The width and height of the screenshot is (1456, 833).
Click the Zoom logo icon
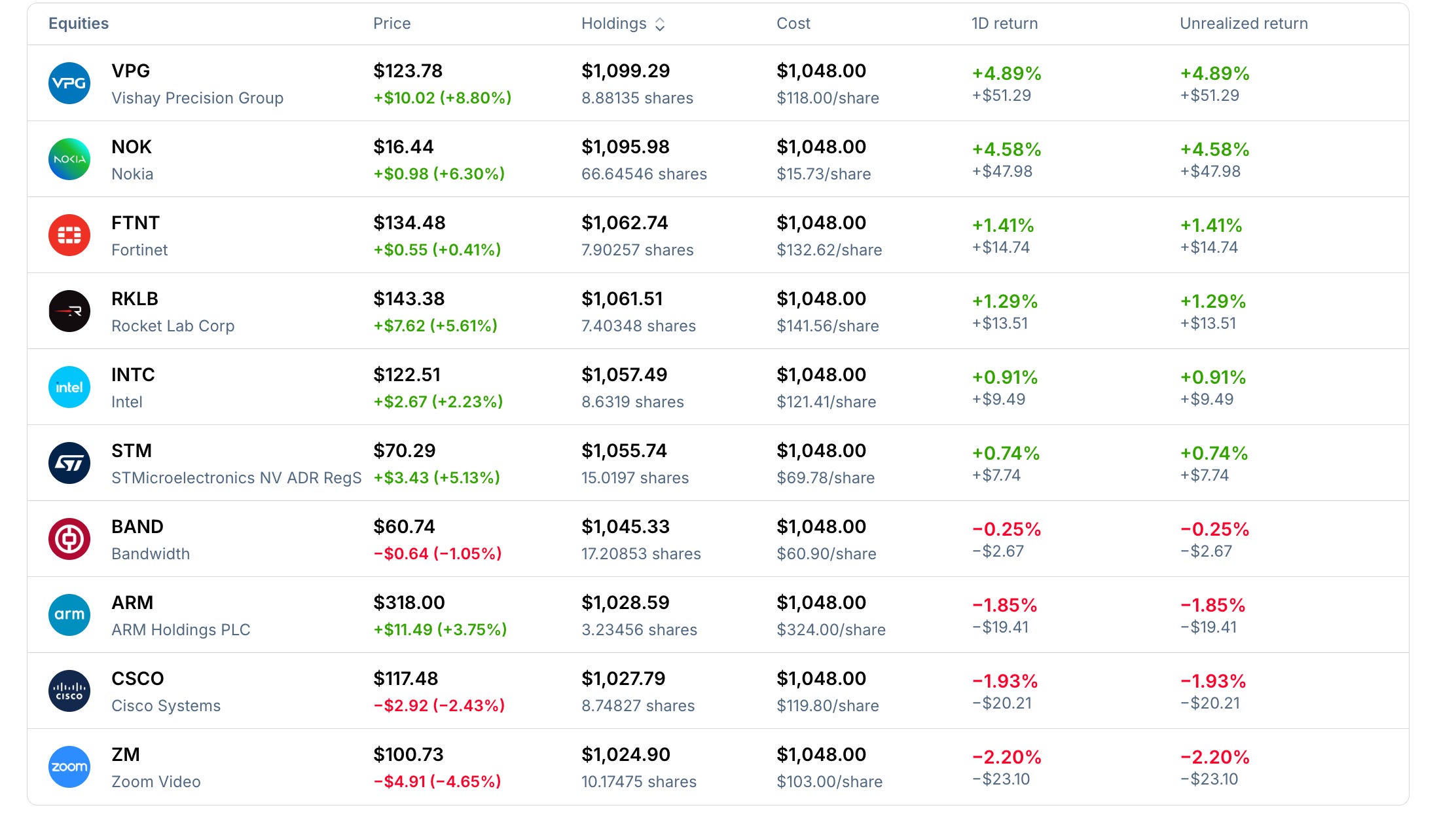[x=69, y=767]
